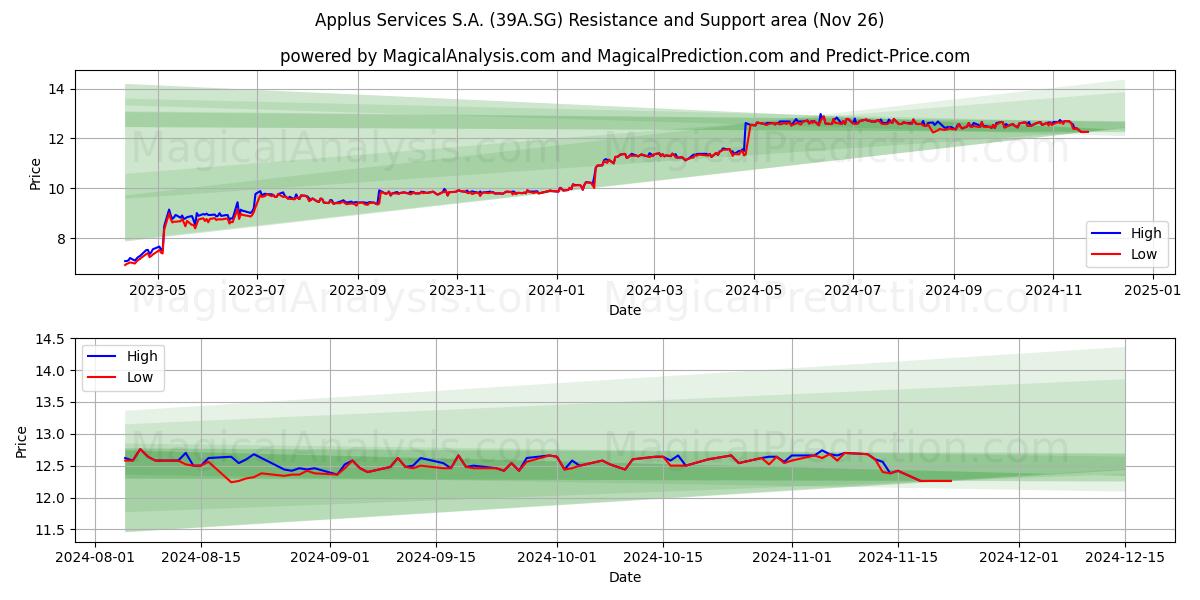Click top chart x-axis label '2024-11'

point(1052,291)
